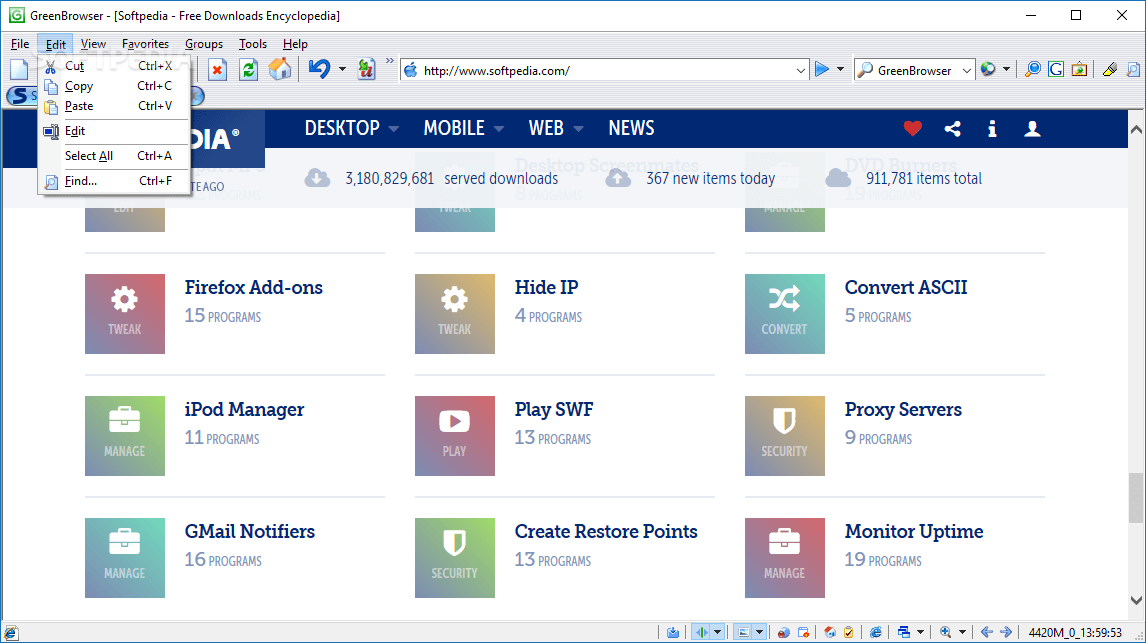Click the download tray icon in status bar
The height and width of the screenshot is (643, 1146).
click(x=673, y=632)
